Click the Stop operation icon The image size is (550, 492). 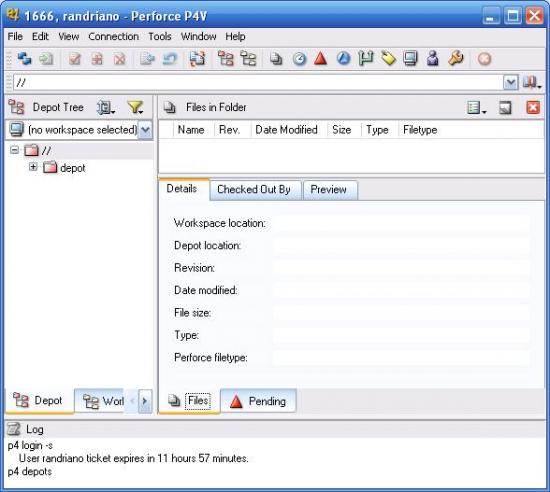(x=484, y=59)
